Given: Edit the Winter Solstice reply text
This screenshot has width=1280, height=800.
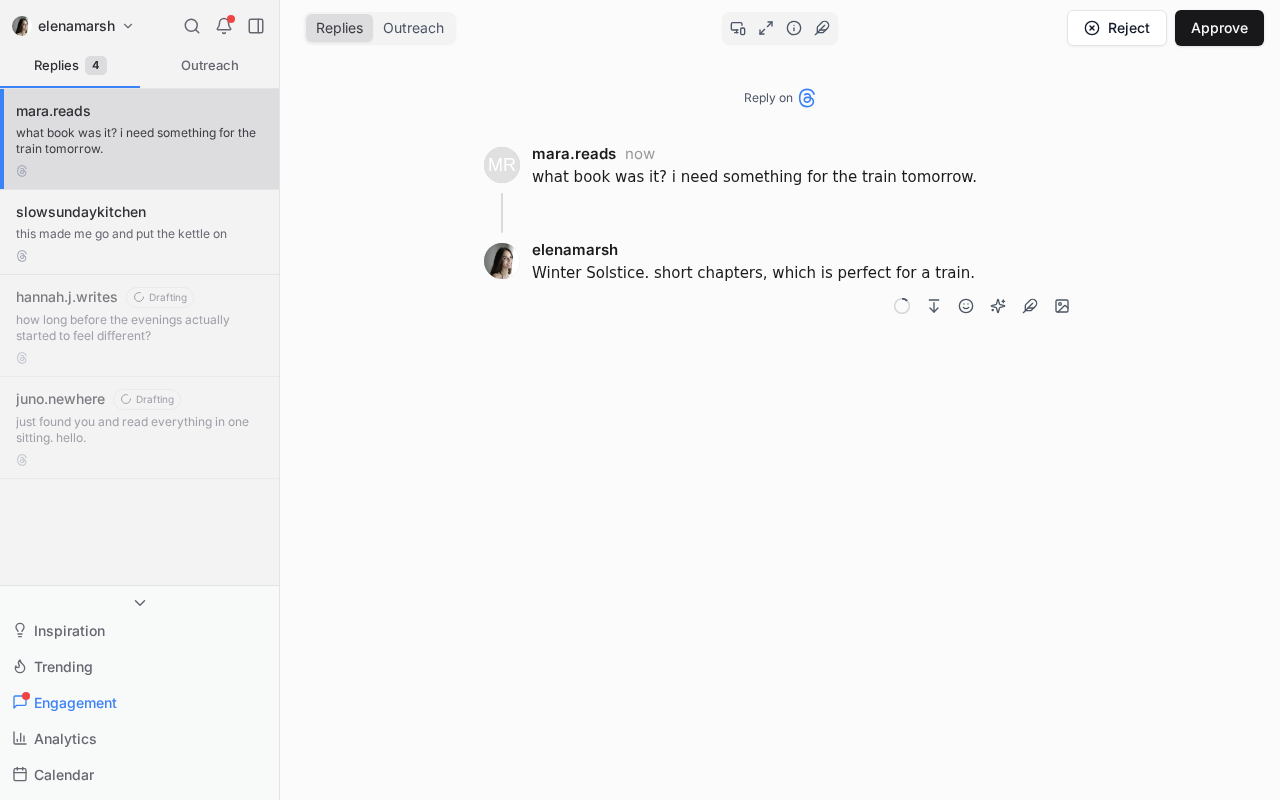Looking at the screenshot, I should (753, 273).
